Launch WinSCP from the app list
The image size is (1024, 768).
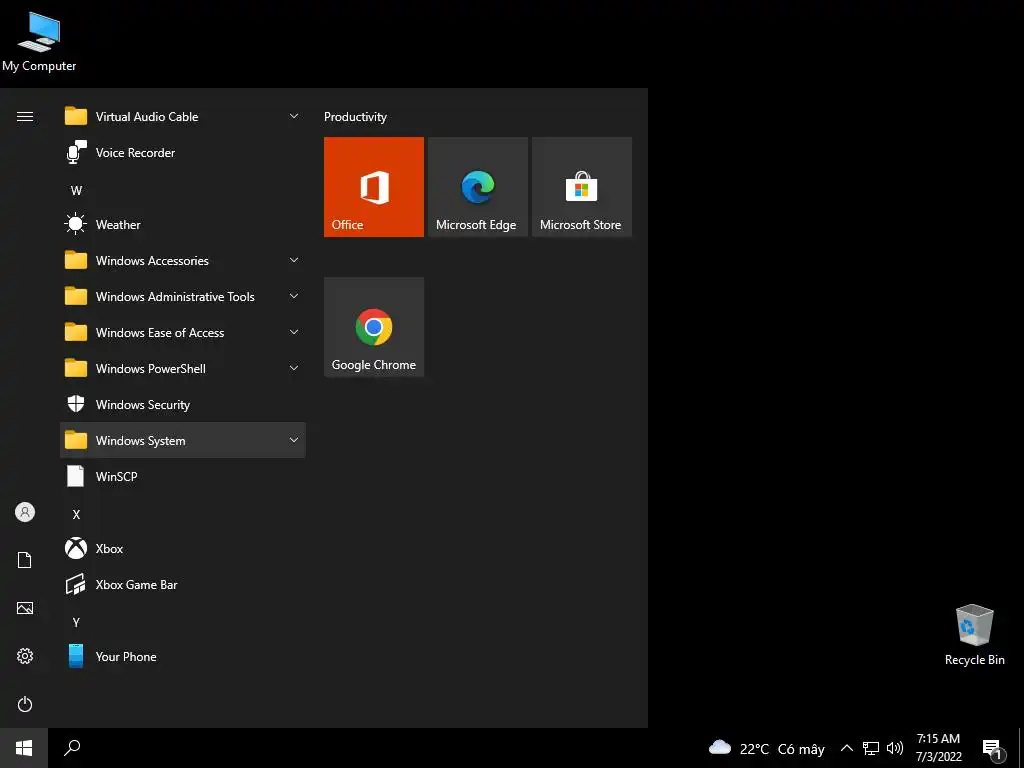click(183, 476)
